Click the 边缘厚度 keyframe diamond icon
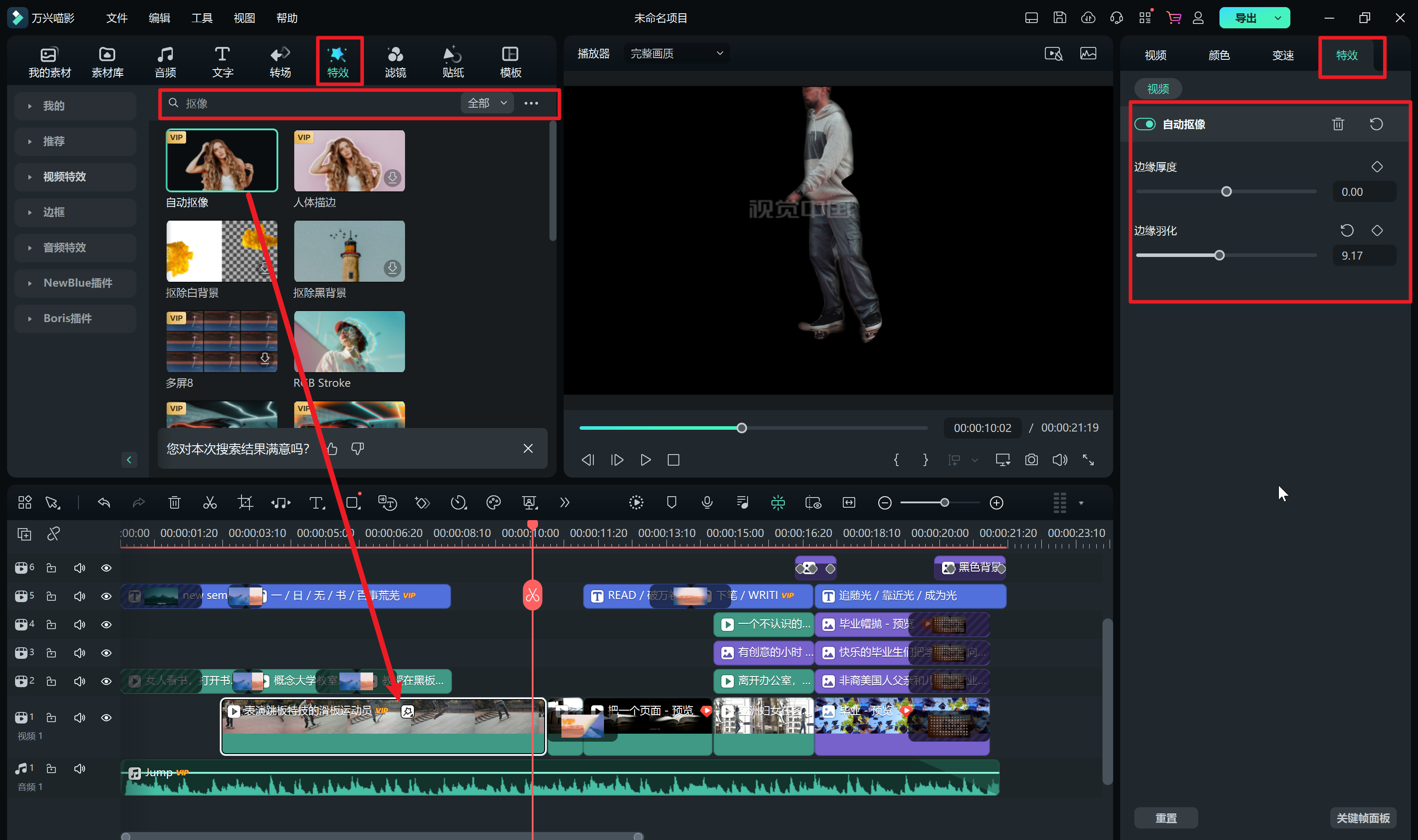Viewport: 1418px width, 840px height. (x=1377, y=167)
